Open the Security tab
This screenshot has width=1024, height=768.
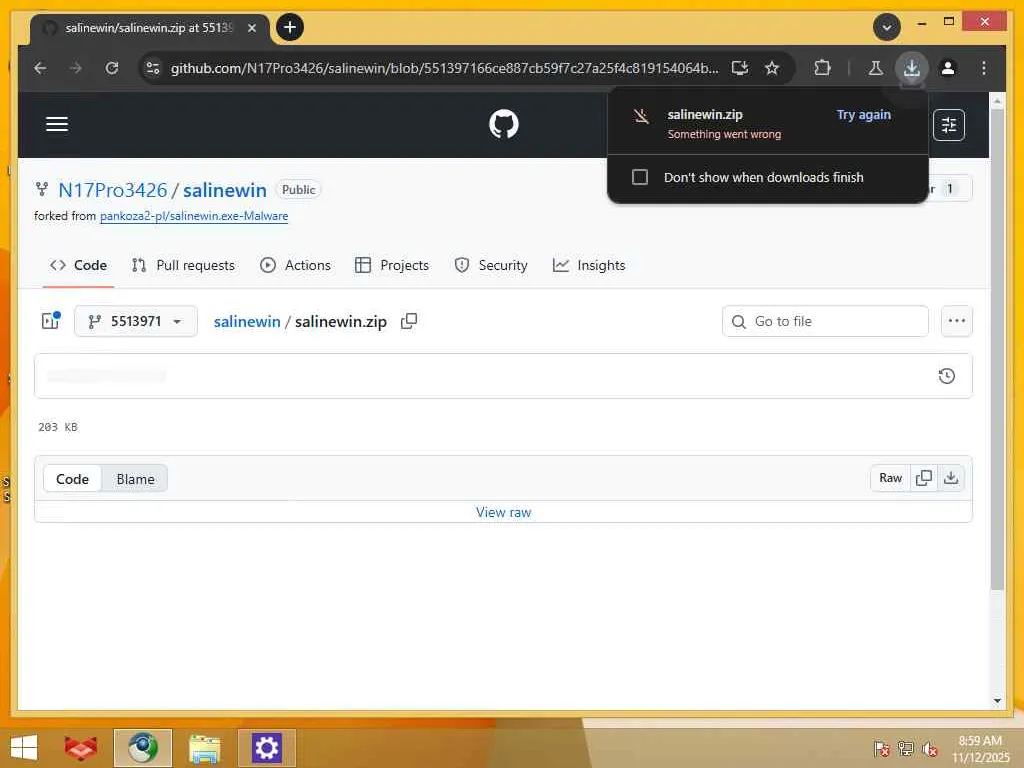coord(490,265)
